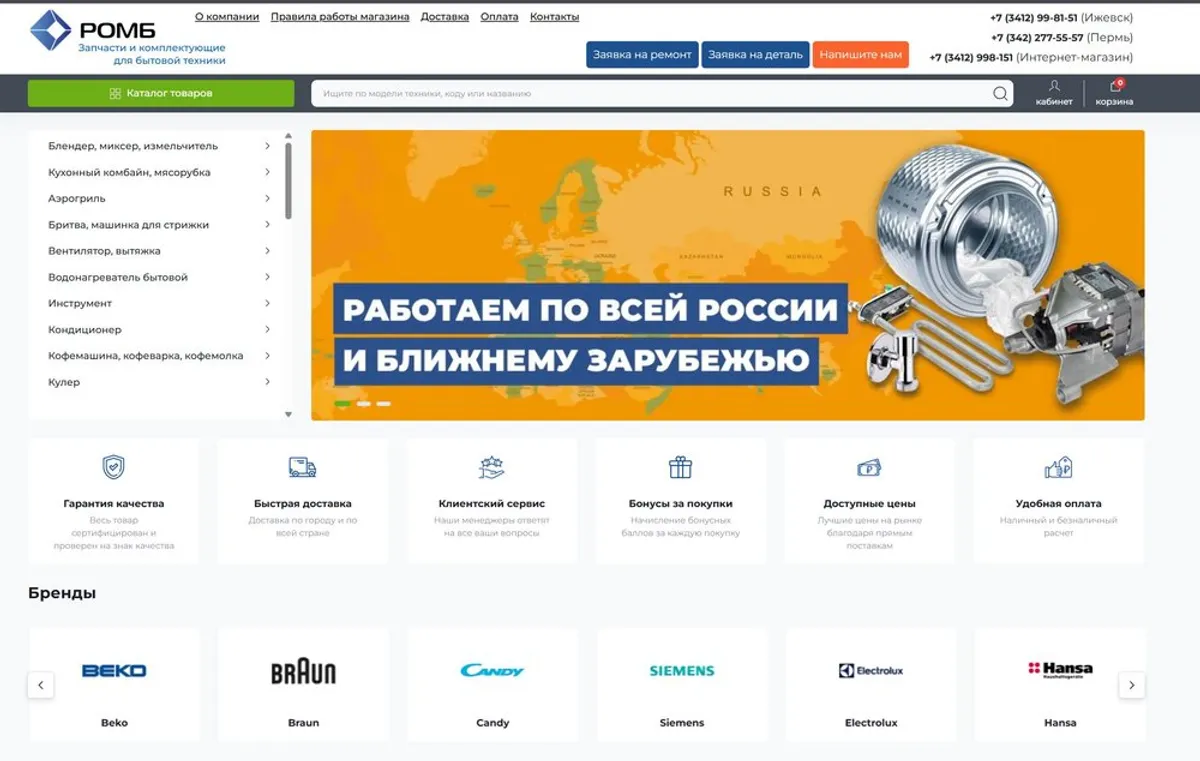The image size is (1200, 761).
Task: Open the Electrolux brand logo
Action: [x=871, y=671]
